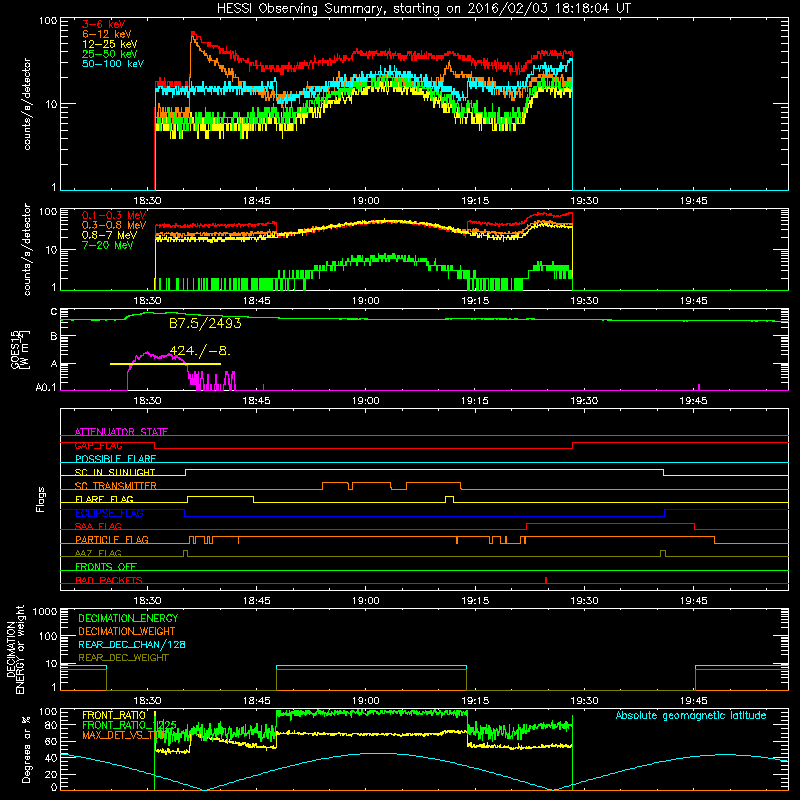Click the HESSI Observing Summary title
Image resolution: width=800 pixels, height=800 pixels.
423,9
